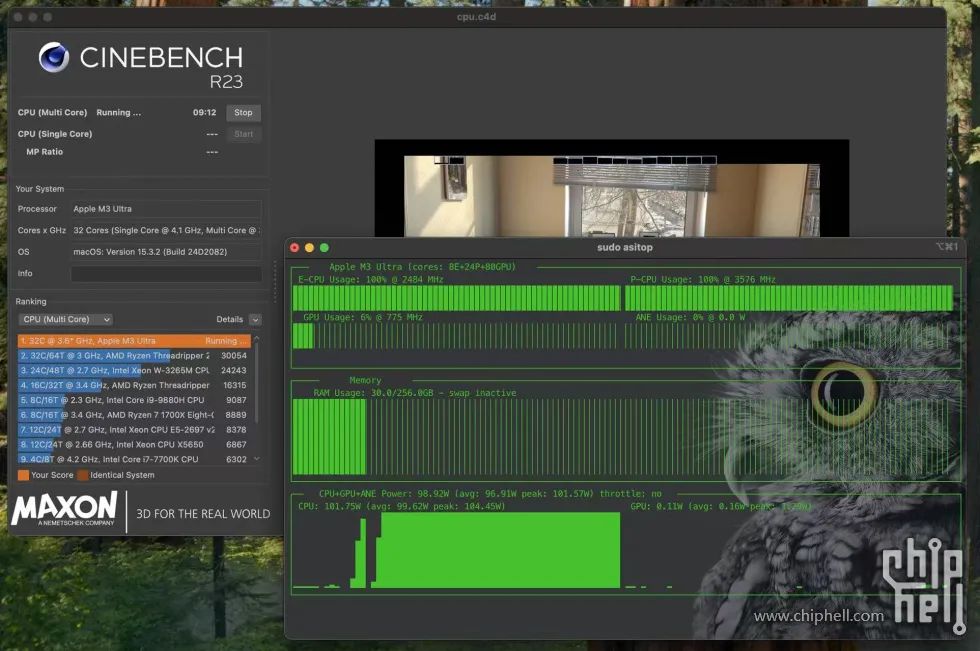Click the GPU Usage bar in asitop
This screenshot has width=980, height=651.
point(457,336)
